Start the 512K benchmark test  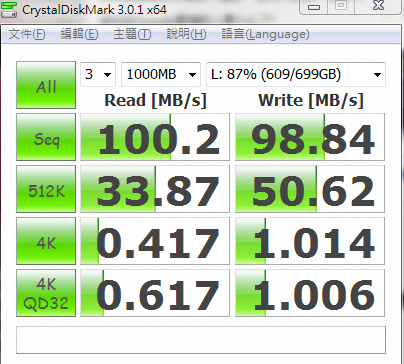tap(46, 189)
